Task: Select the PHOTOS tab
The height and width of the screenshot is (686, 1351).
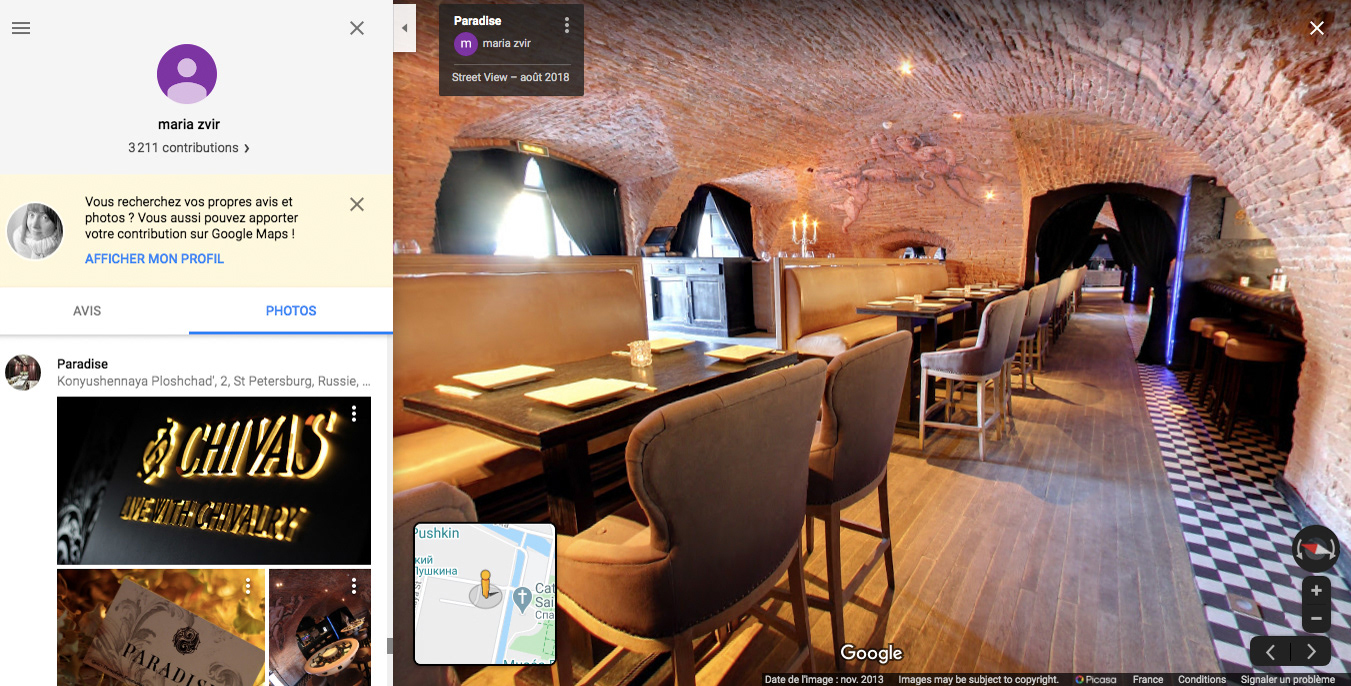Action: point(291,311)
